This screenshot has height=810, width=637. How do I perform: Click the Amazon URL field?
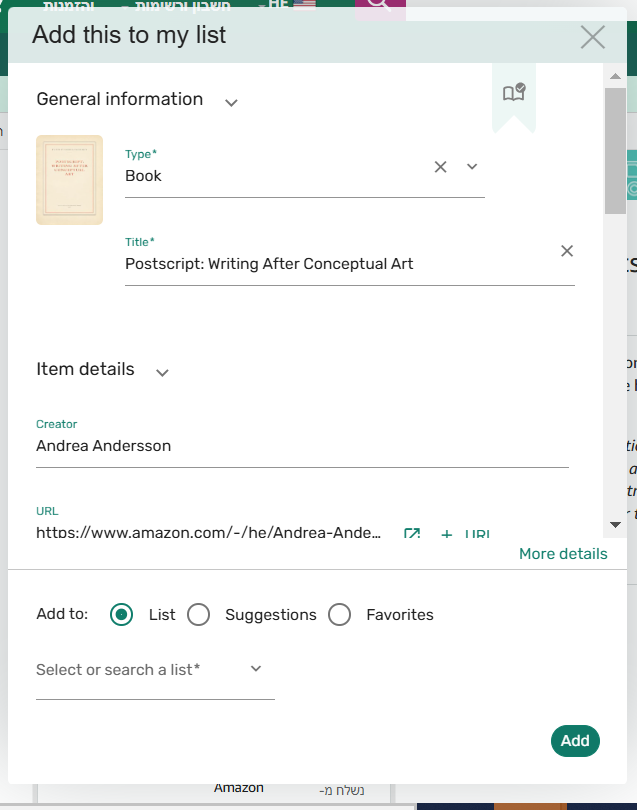coord(209,532)
